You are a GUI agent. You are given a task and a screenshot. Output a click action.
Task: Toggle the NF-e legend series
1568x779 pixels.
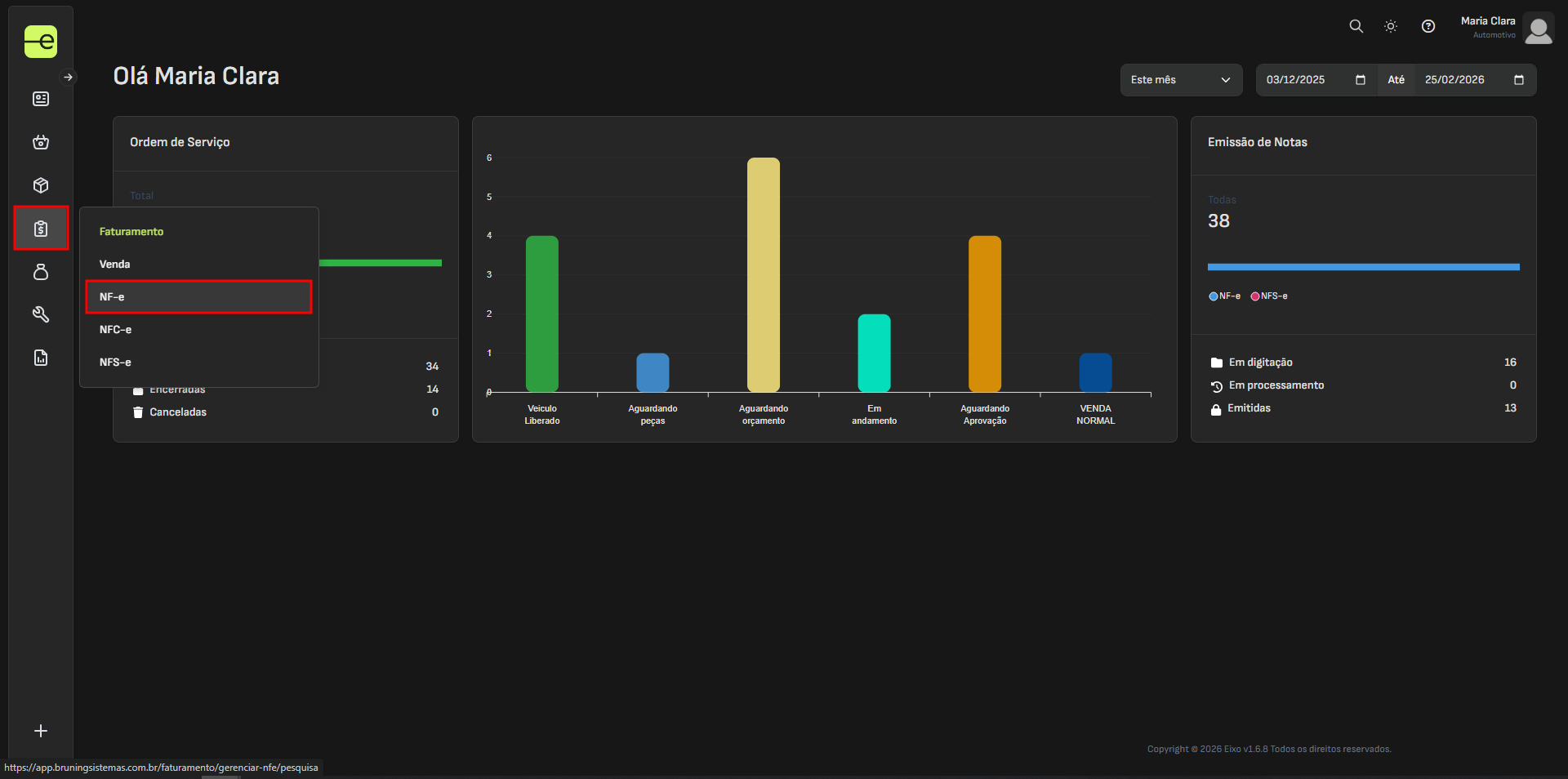1224,296
